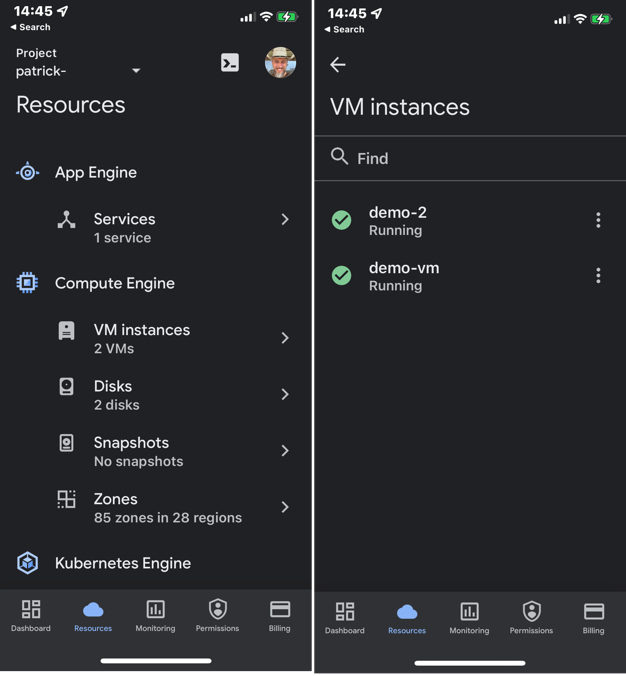Open Disks row chevron
This screenshot has width=626, height=676.
click(x=285, y=394)
